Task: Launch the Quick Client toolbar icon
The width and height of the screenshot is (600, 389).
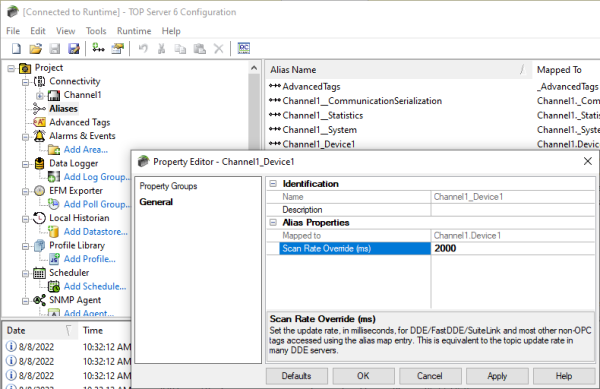Action: pyautogui.click(x=244, y=48)
